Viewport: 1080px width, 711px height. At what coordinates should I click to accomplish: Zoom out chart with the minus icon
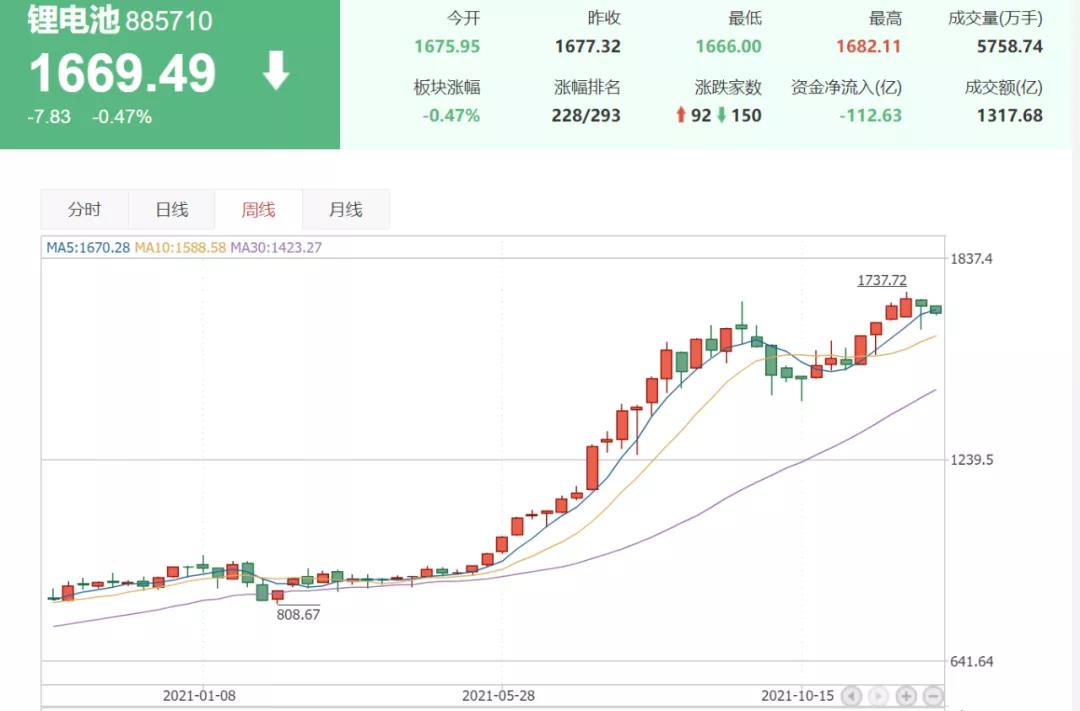(x=933, y=696)
